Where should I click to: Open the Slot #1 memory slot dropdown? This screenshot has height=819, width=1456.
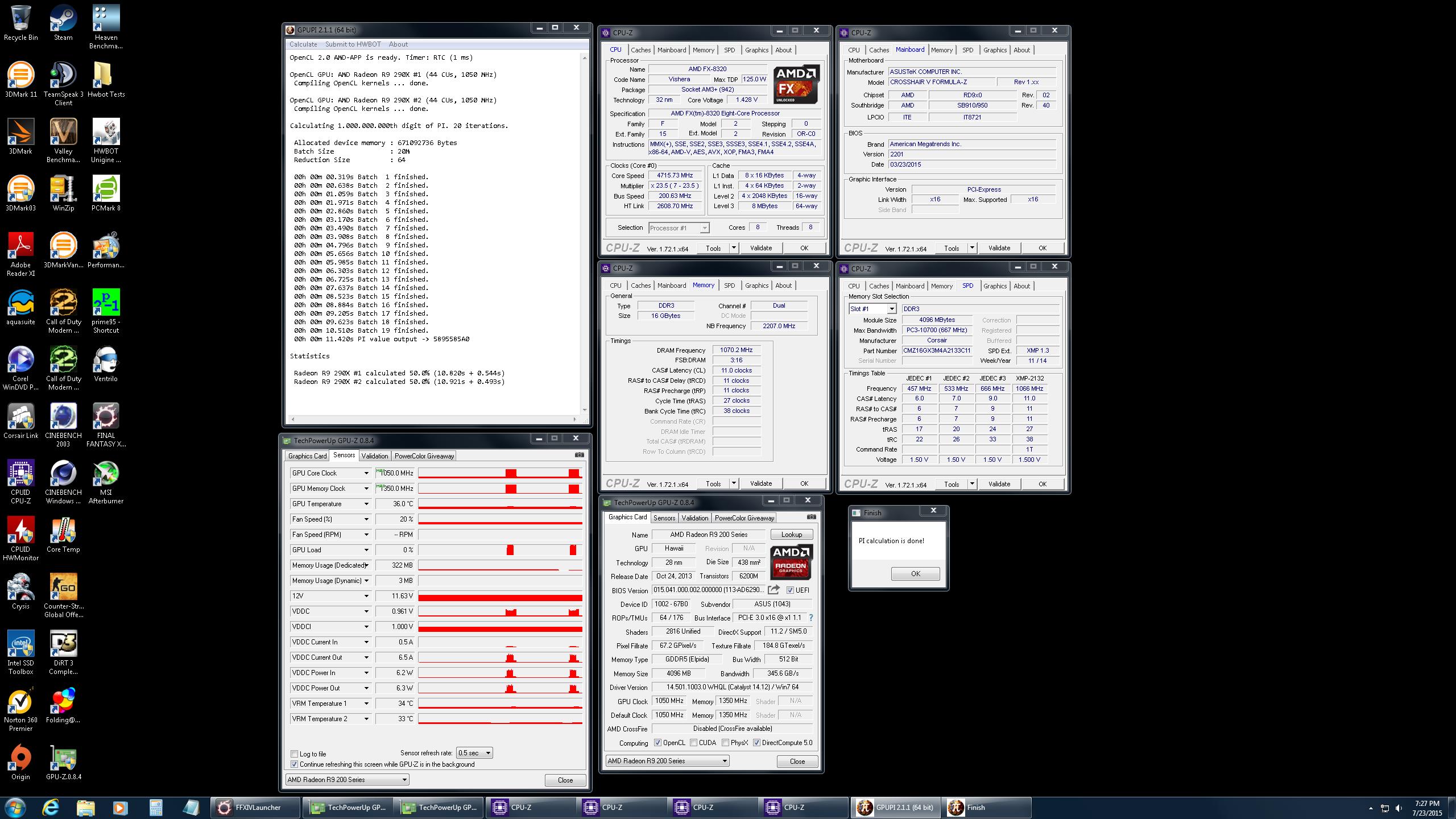click(872, 309)
